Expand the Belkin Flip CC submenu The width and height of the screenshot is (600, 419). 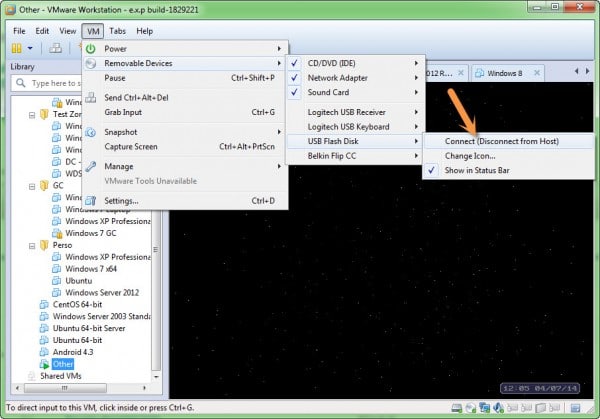[355, 156]
